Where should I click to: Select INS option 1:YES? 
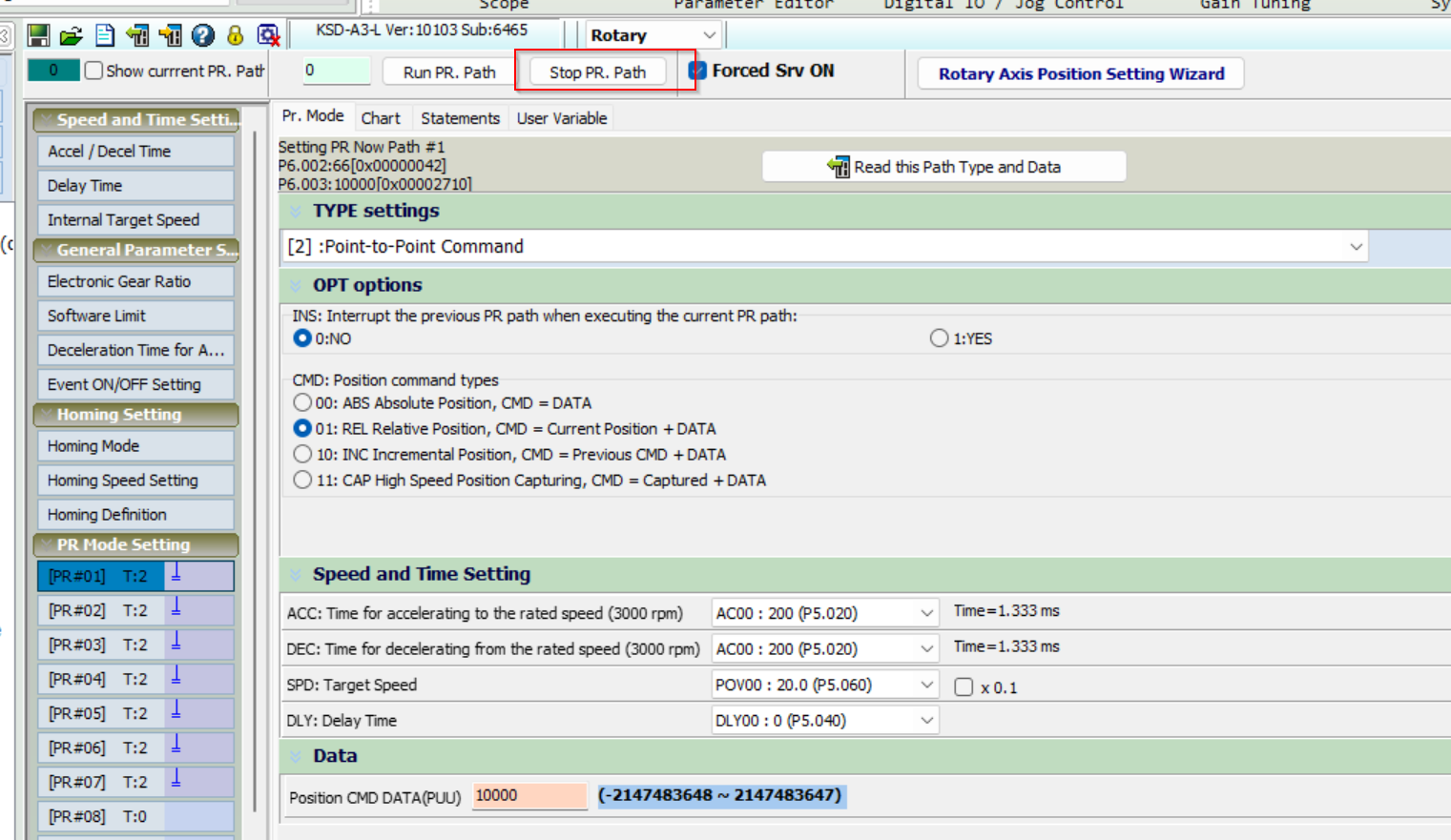(940, 338)
